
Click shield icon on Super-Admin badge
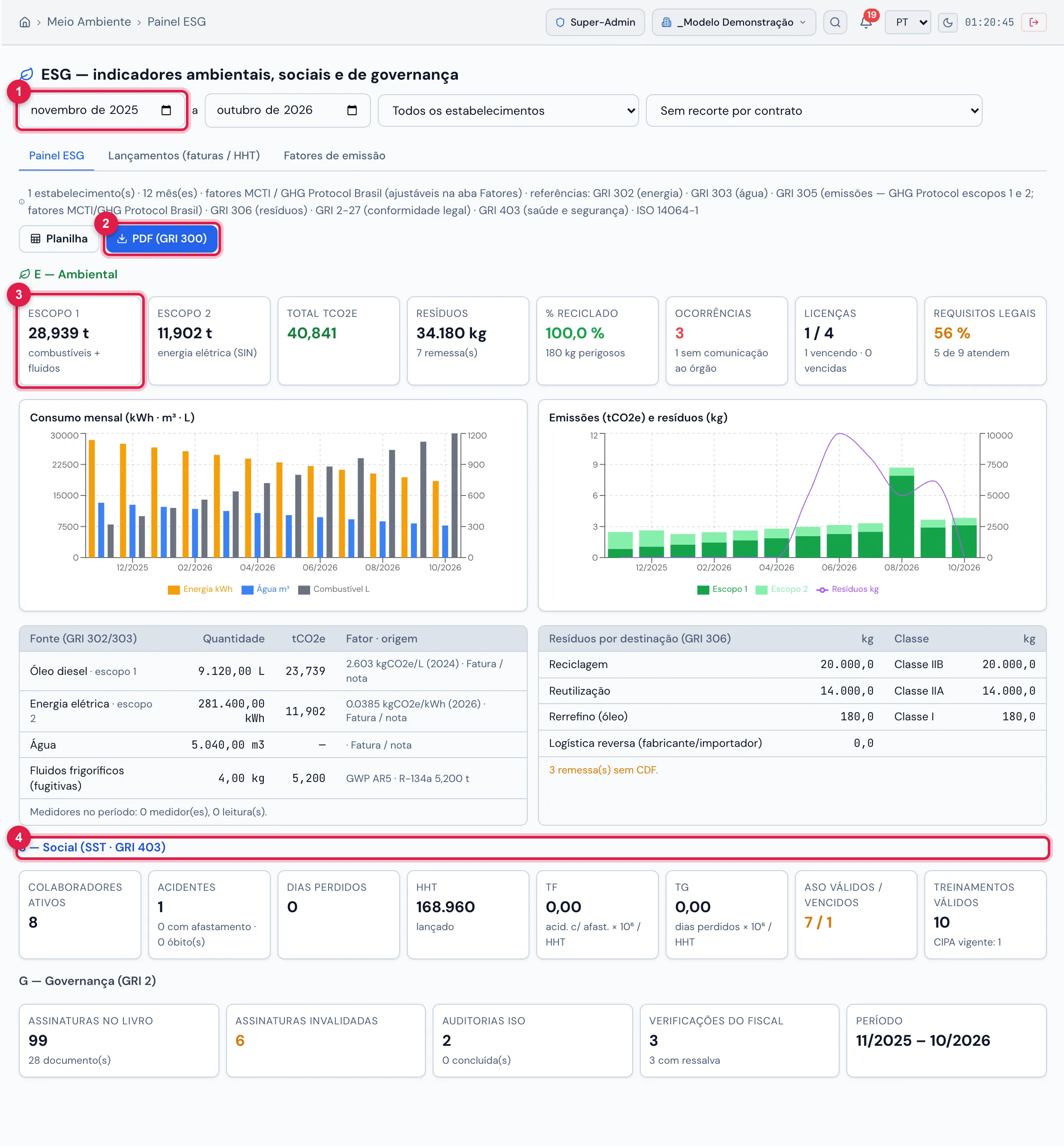pyautogui.click(x=560, y=22)
